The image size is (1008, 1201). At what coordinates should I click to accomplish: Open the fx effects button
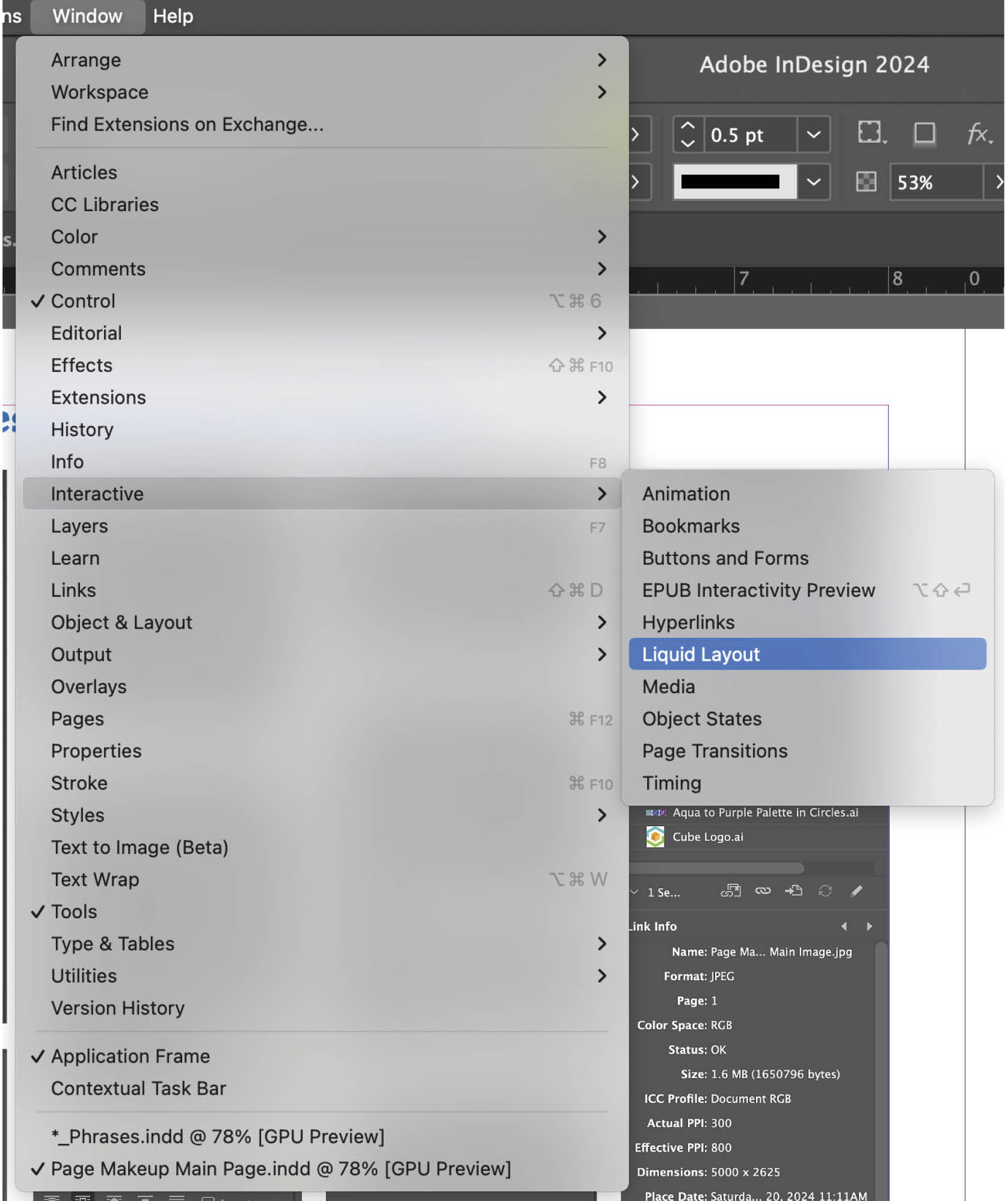[x=980, y=134]
